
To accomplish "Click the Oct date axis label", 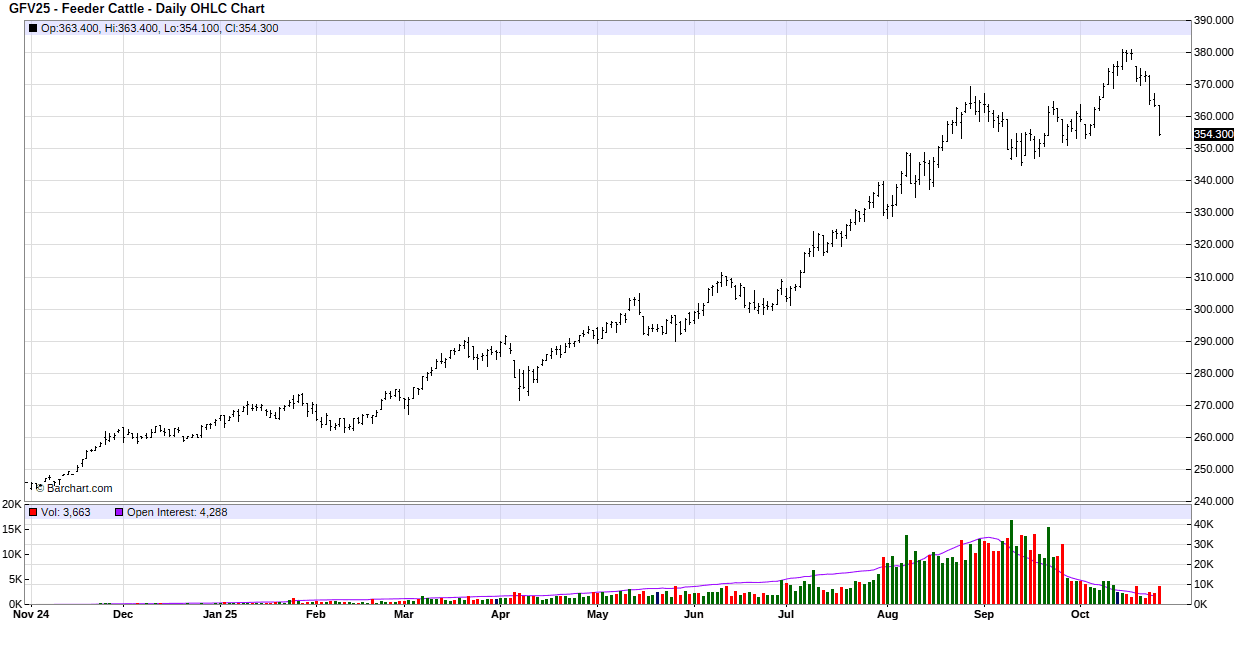I will (1079, 615).
